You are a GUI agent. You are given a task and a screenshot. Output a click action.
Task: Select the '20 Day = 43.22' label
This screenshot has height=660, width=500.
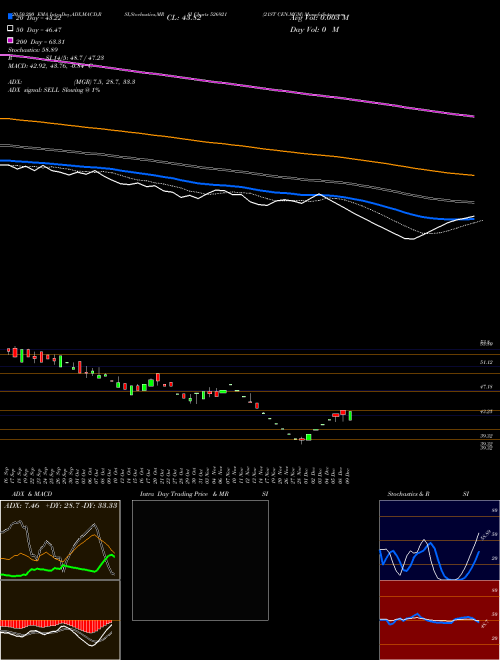tap(38, 17)
